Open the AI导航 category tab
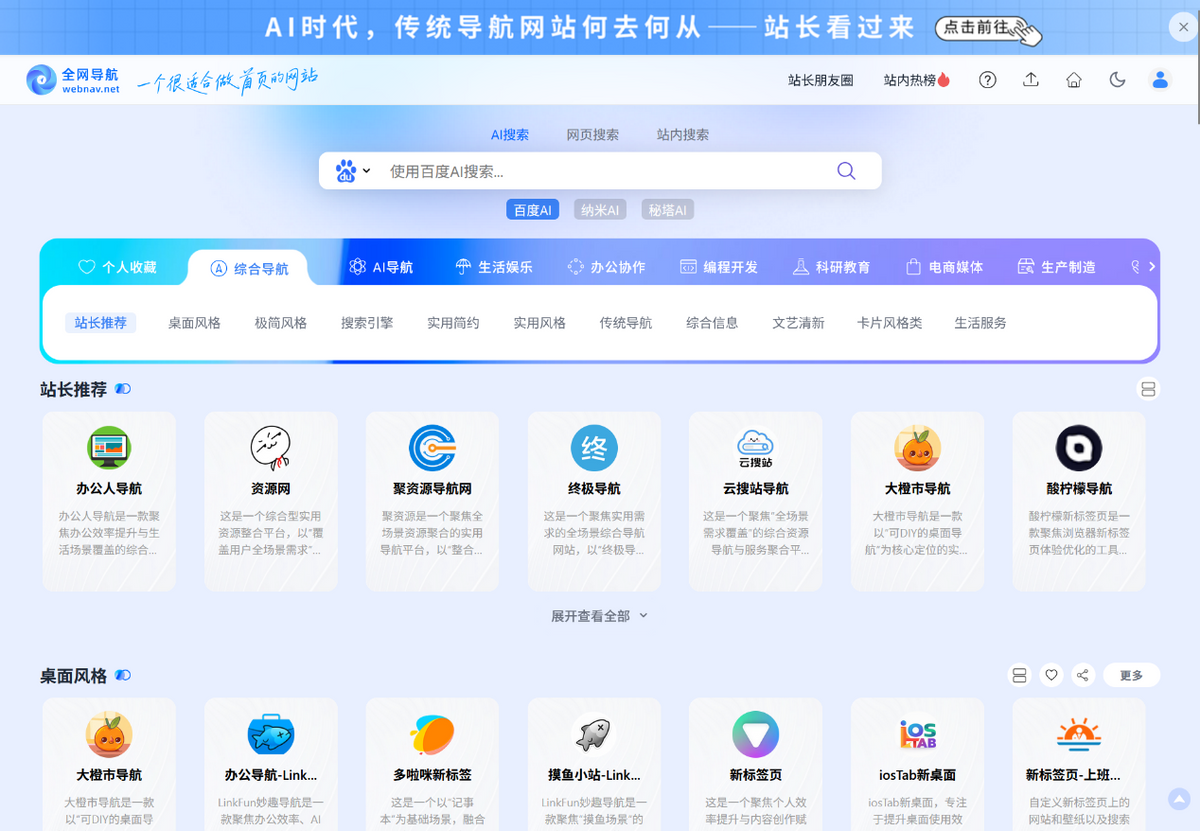1200x831 pixels. [x=381, y=267]
